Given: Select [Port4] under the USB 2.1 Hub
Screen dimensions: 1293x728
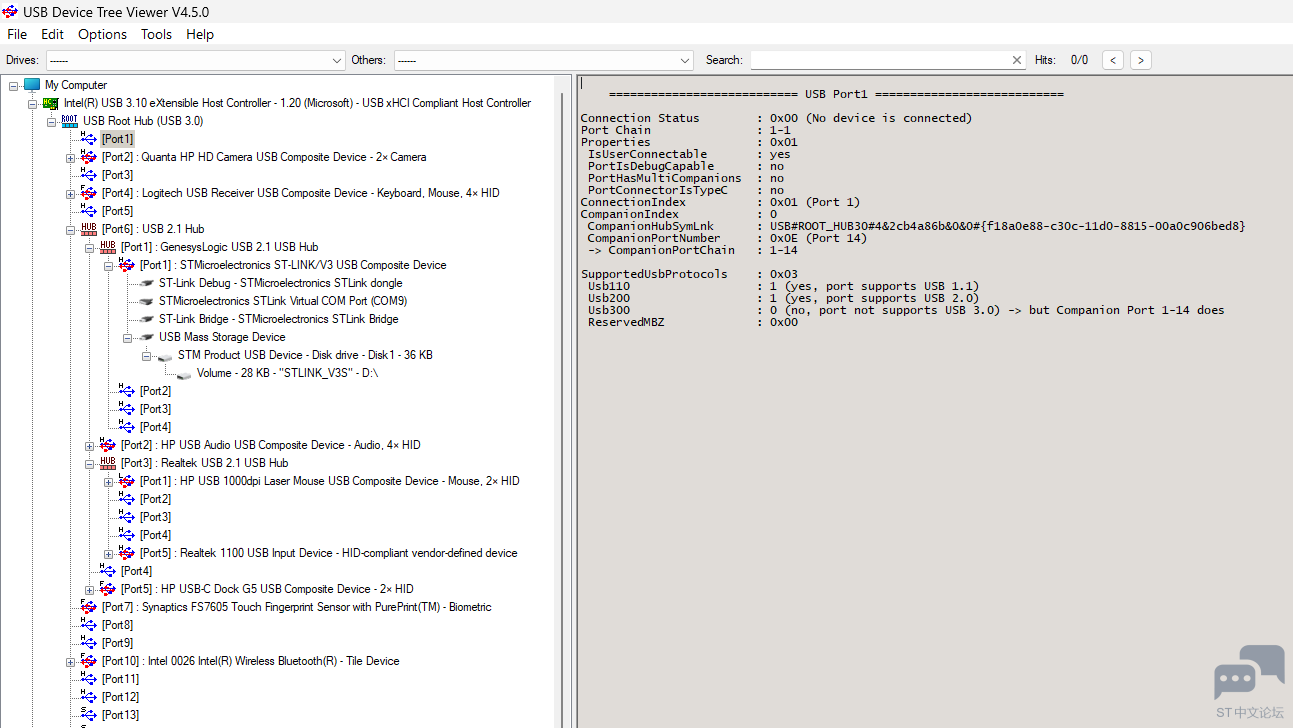Looking at the screenshot, I should (136, 571).
